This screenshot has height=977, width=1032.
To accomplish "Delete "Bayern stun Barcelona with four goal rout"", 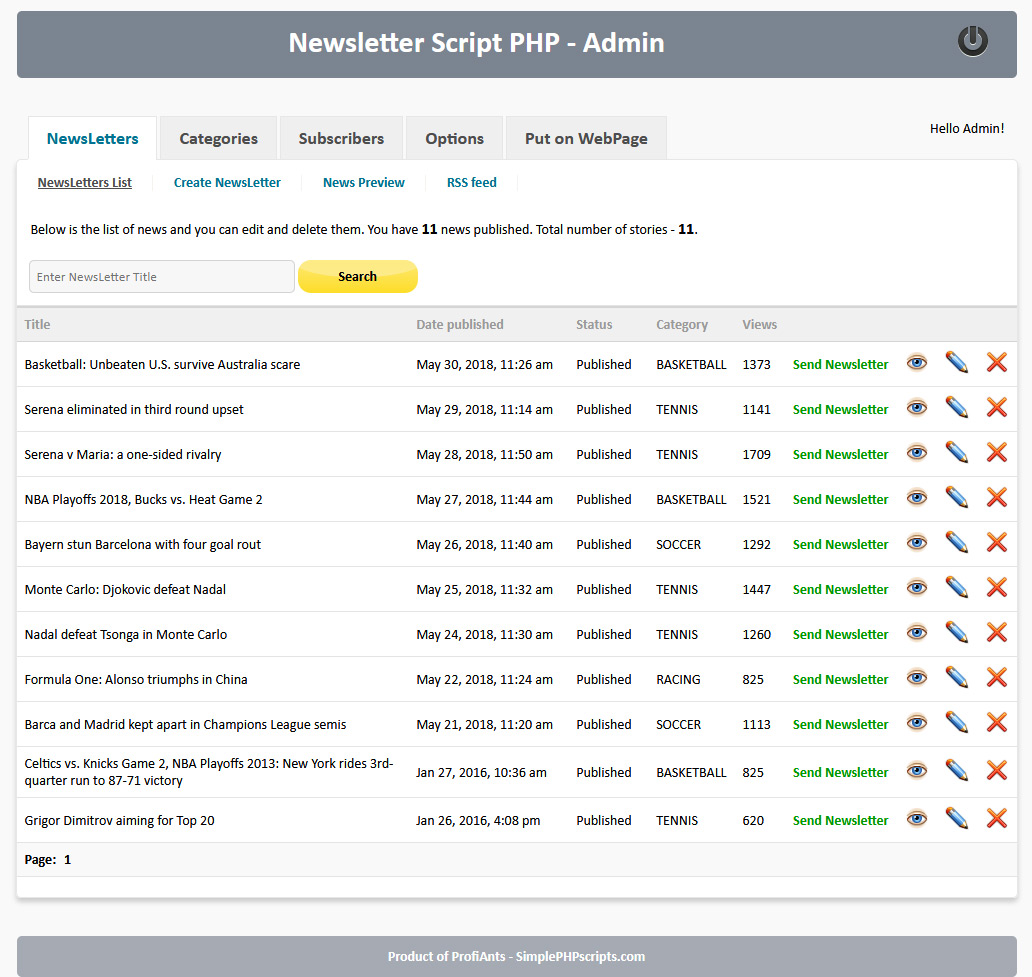I will pyautogui.click(x=996, y=543).
